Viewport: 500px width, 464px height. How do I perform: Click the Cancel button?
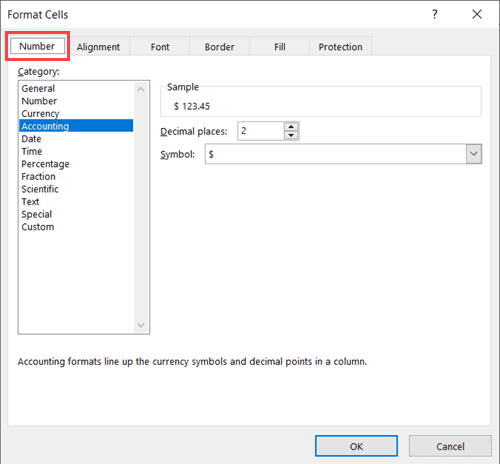tap(450, 446)
